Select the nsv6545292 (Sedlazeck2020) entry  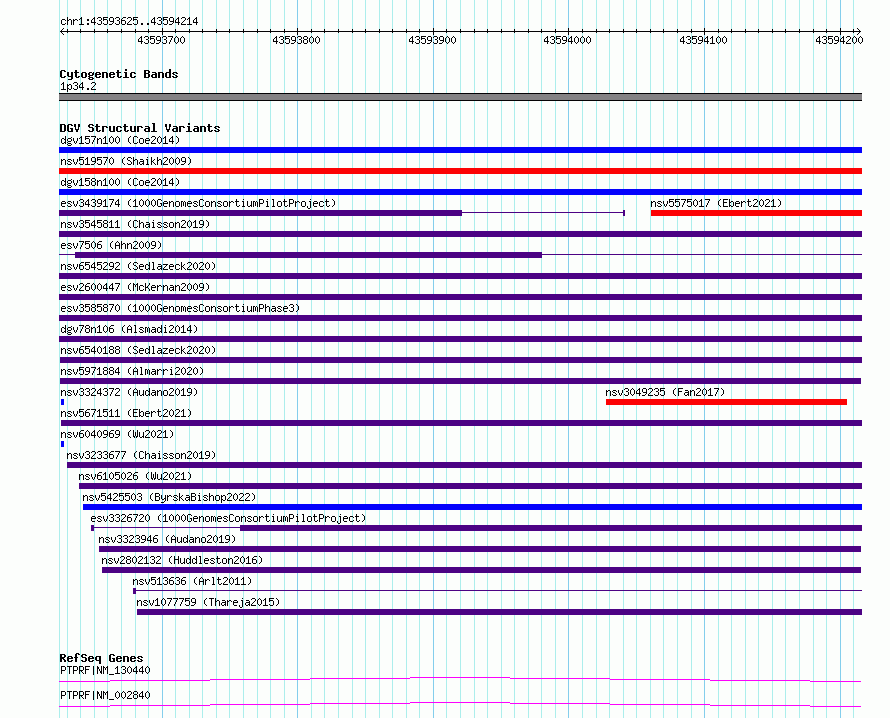point(138,266)
